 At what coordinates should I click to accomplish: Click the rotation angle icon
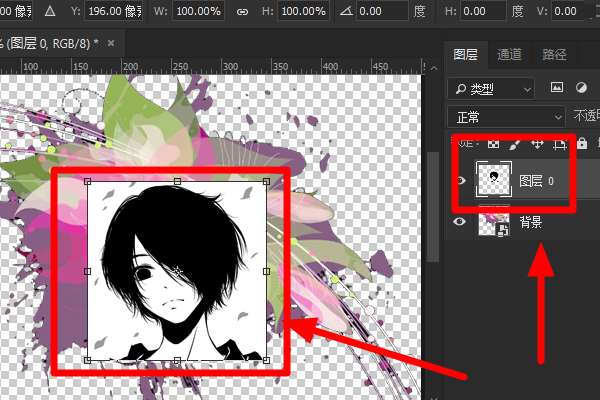tap(346, 11)
